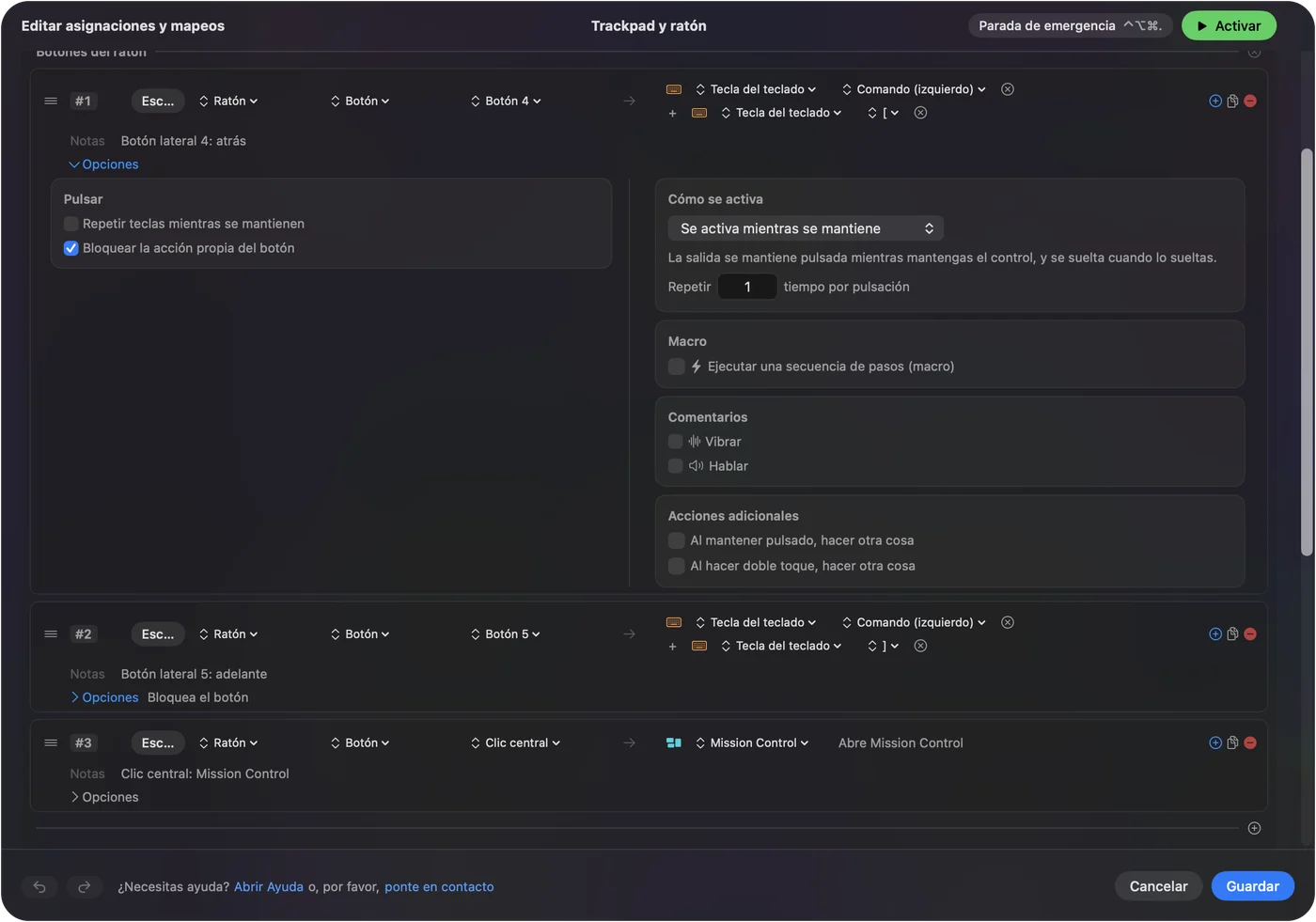Tick the Vibrar checkbox
The width and height of the screenshot is (1316, 922).
675,442
